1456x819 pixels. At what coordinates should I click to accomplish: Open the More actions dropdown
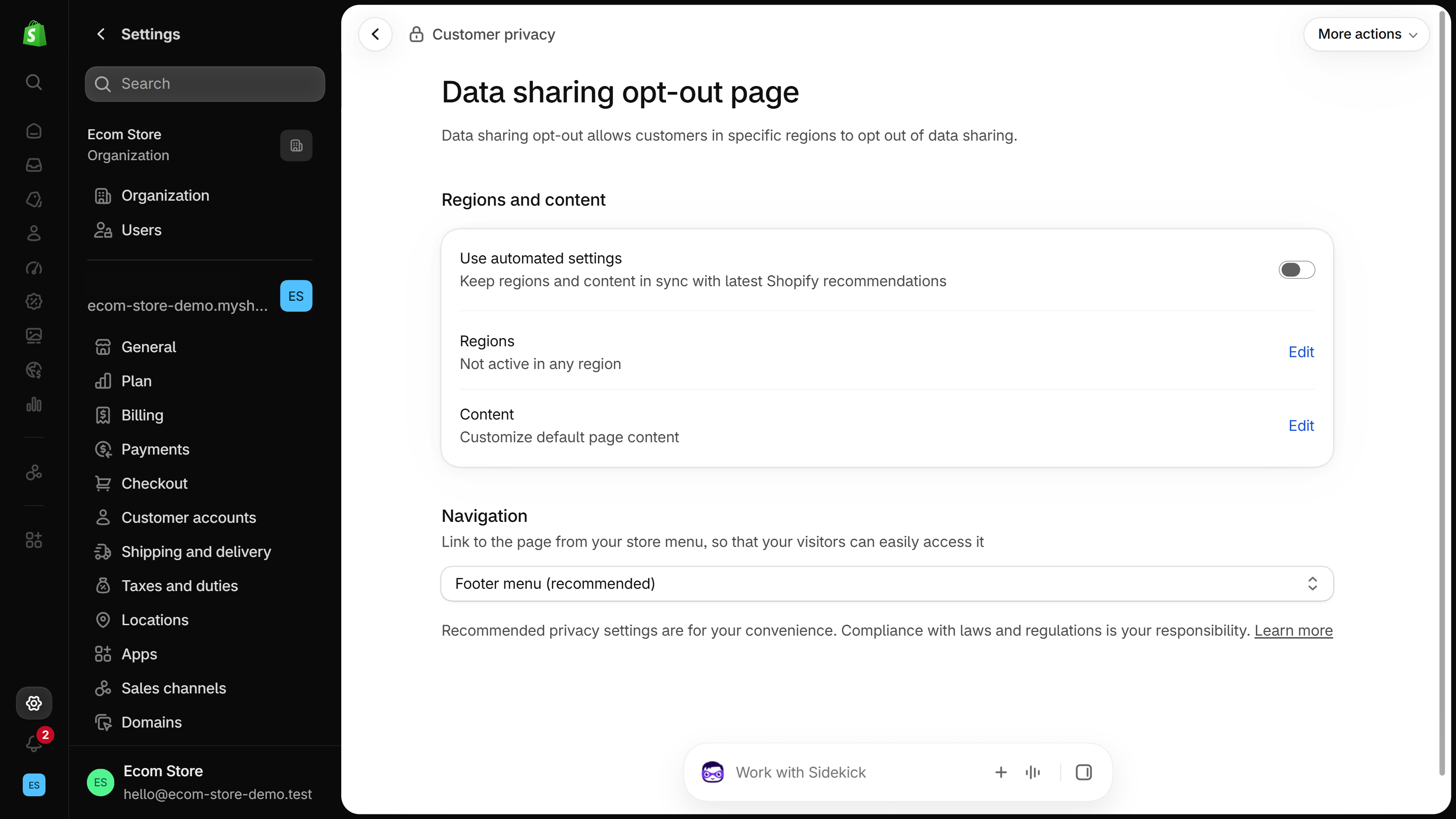(1367, 35)
